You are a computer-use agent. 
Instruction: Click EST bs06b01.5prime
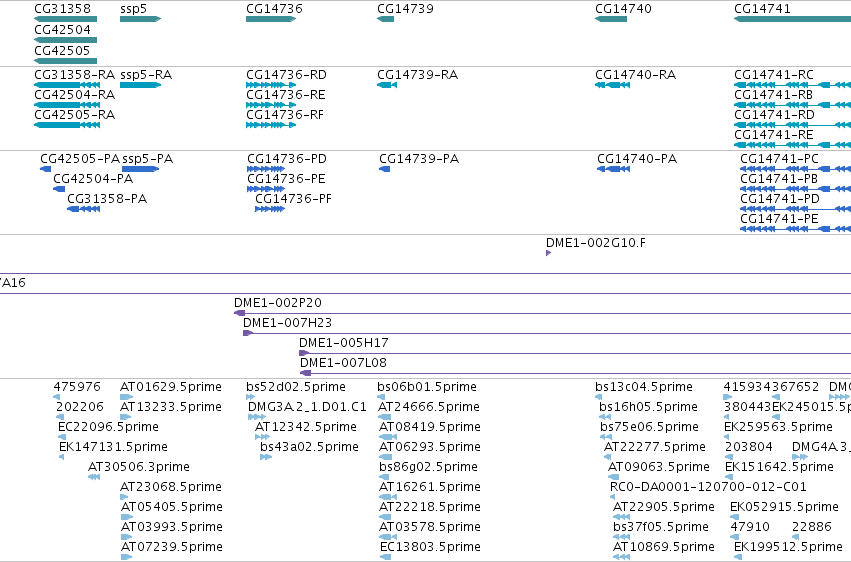381,398
